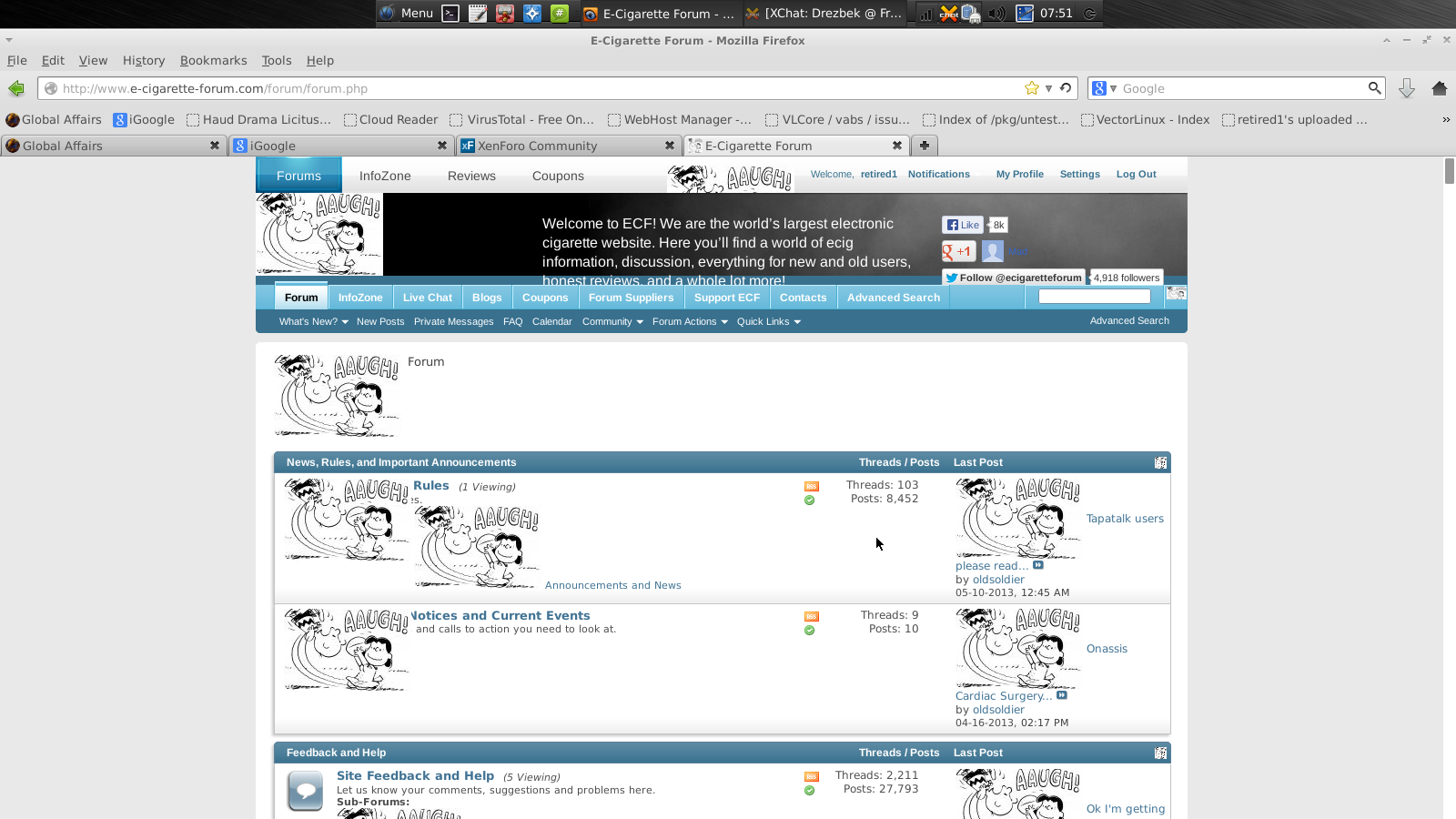Close the iGoogle tab
The image size is (1456, 819).
click(442, 146)
